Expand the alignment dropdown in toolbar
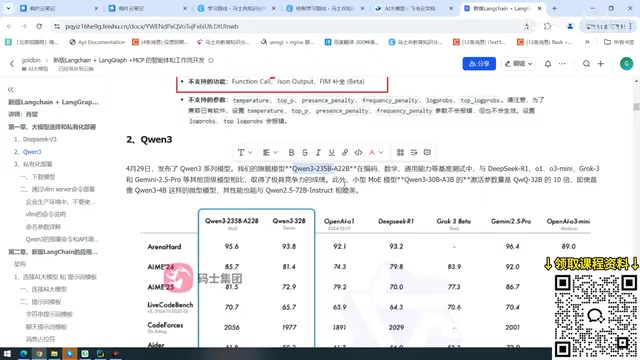The image size is (640, 360). pyautogui.click(x=270, y=152)
